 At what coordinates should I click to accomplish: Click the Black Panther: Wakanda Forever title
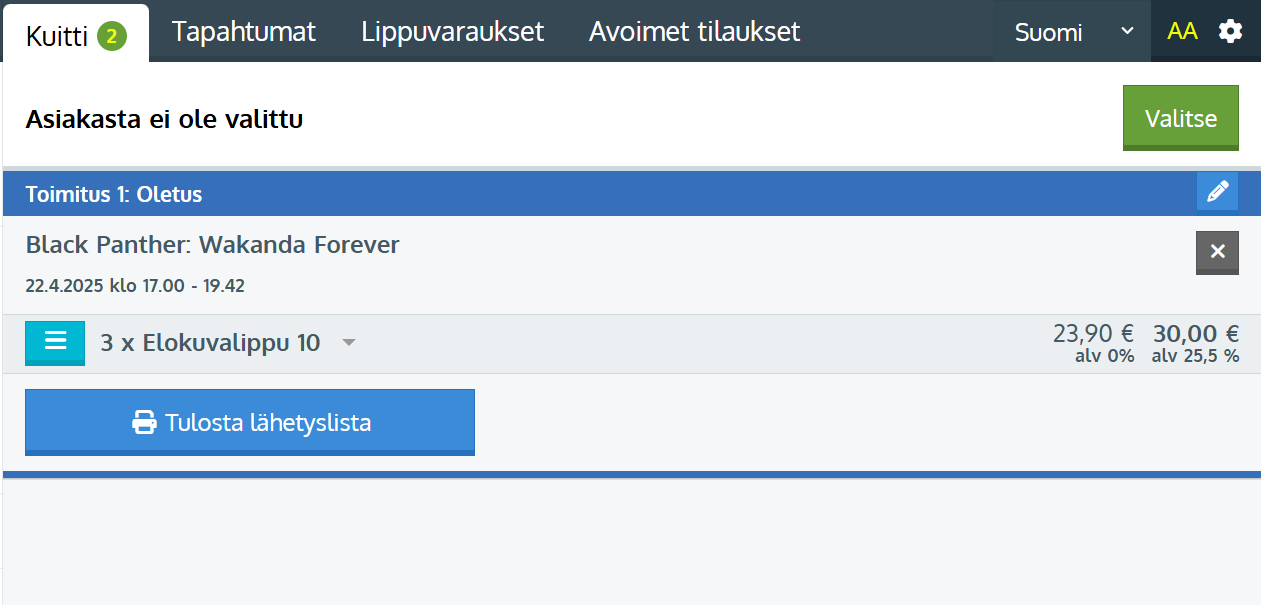[x=212, y=245]
